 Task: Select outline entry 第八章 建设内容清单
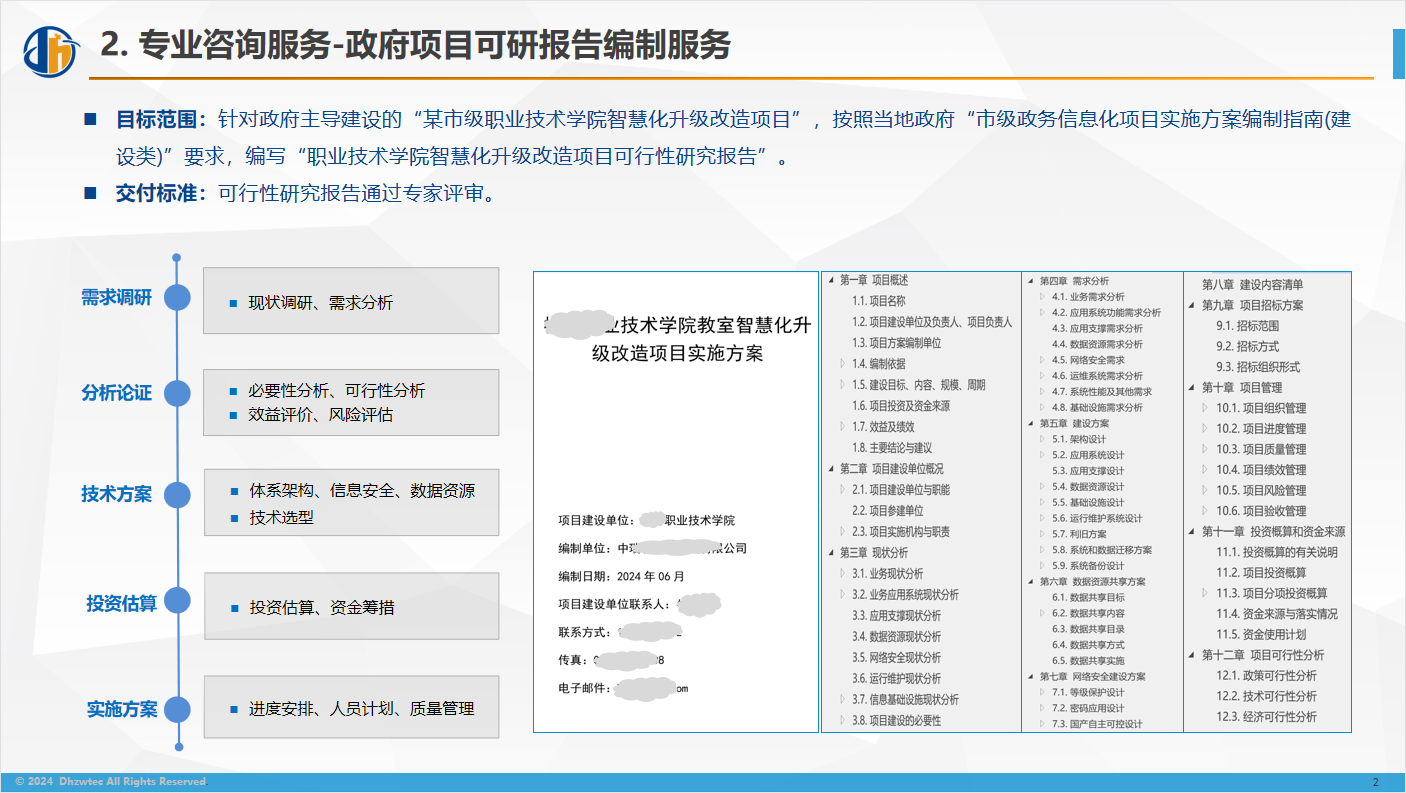[x=1252, y=285]
